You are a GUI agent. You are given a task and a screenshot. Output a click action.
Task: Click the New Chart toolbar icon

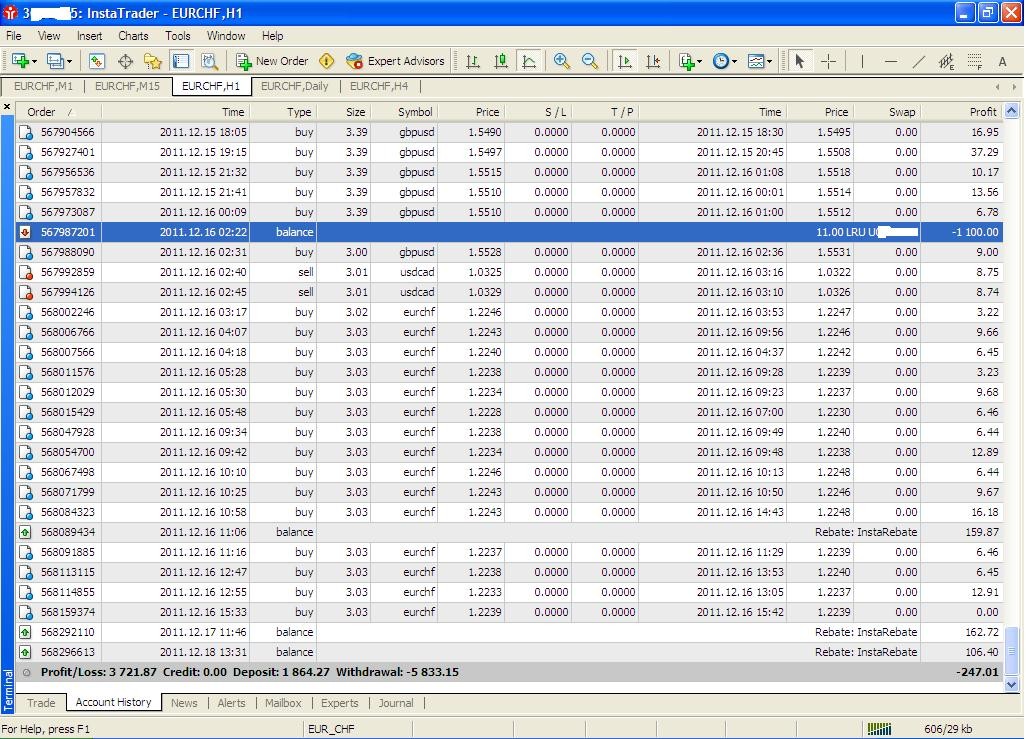(20, 61)
